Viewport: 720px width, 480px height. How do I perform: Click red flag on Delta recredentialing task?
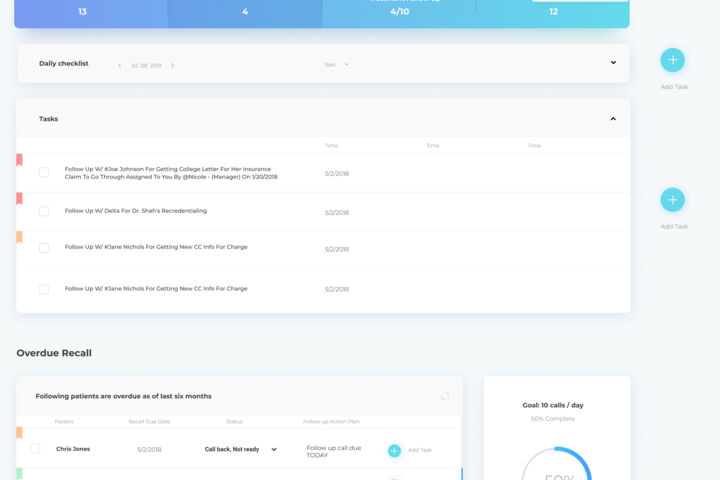click(19, 198)
